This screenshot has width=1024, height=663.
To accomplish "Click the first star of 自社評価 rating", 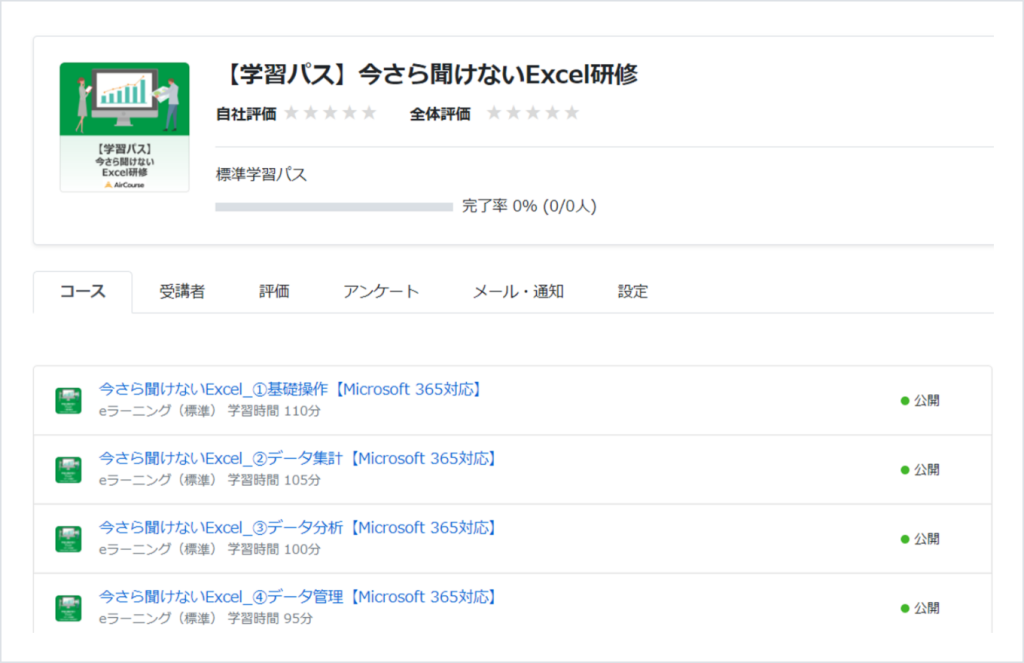I will pyautogui.click(x=291, y=113).
